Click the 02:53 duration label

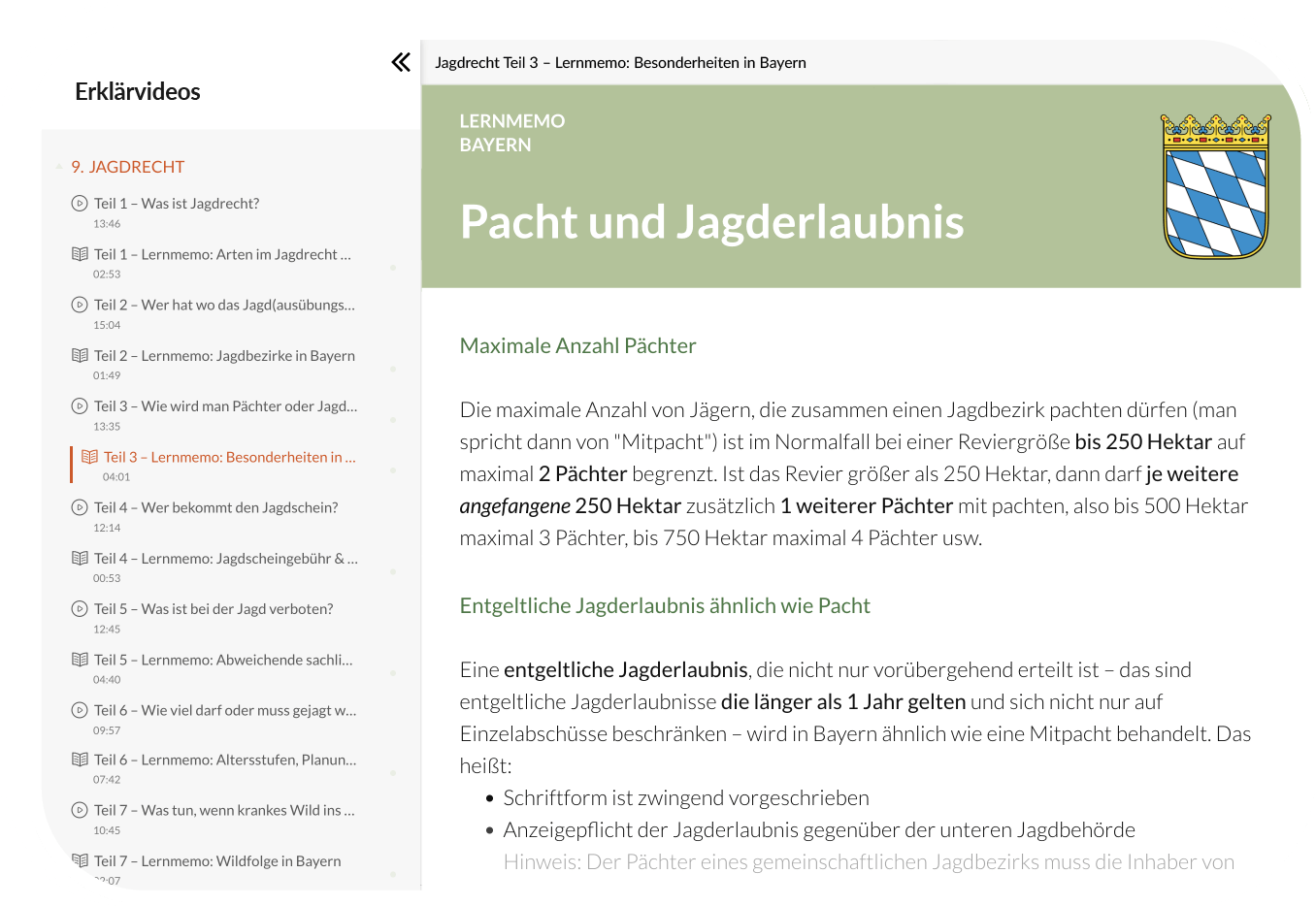point(107,275)
